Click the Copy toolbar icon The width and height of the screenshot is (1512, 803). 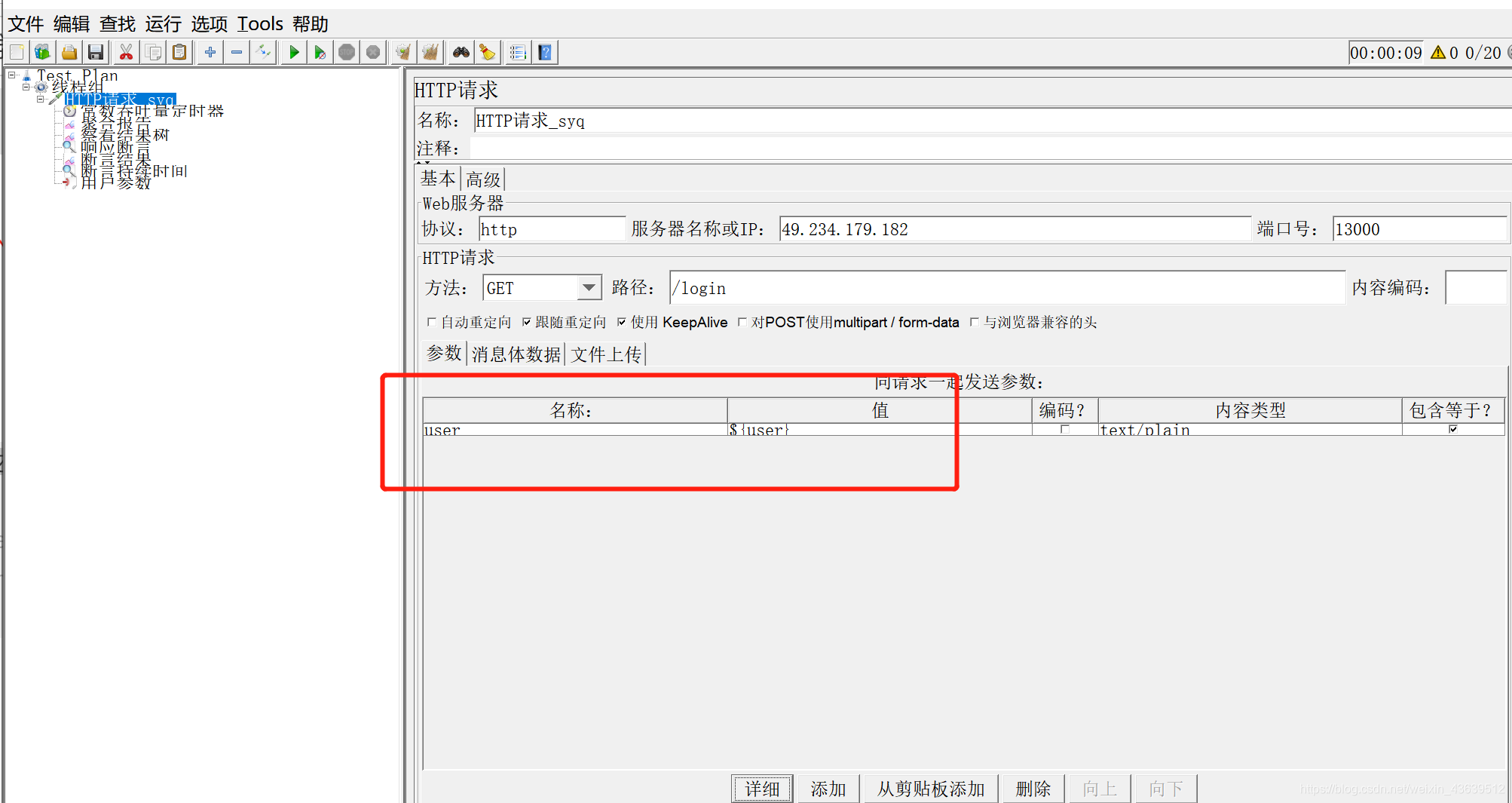tap(153, 52)
